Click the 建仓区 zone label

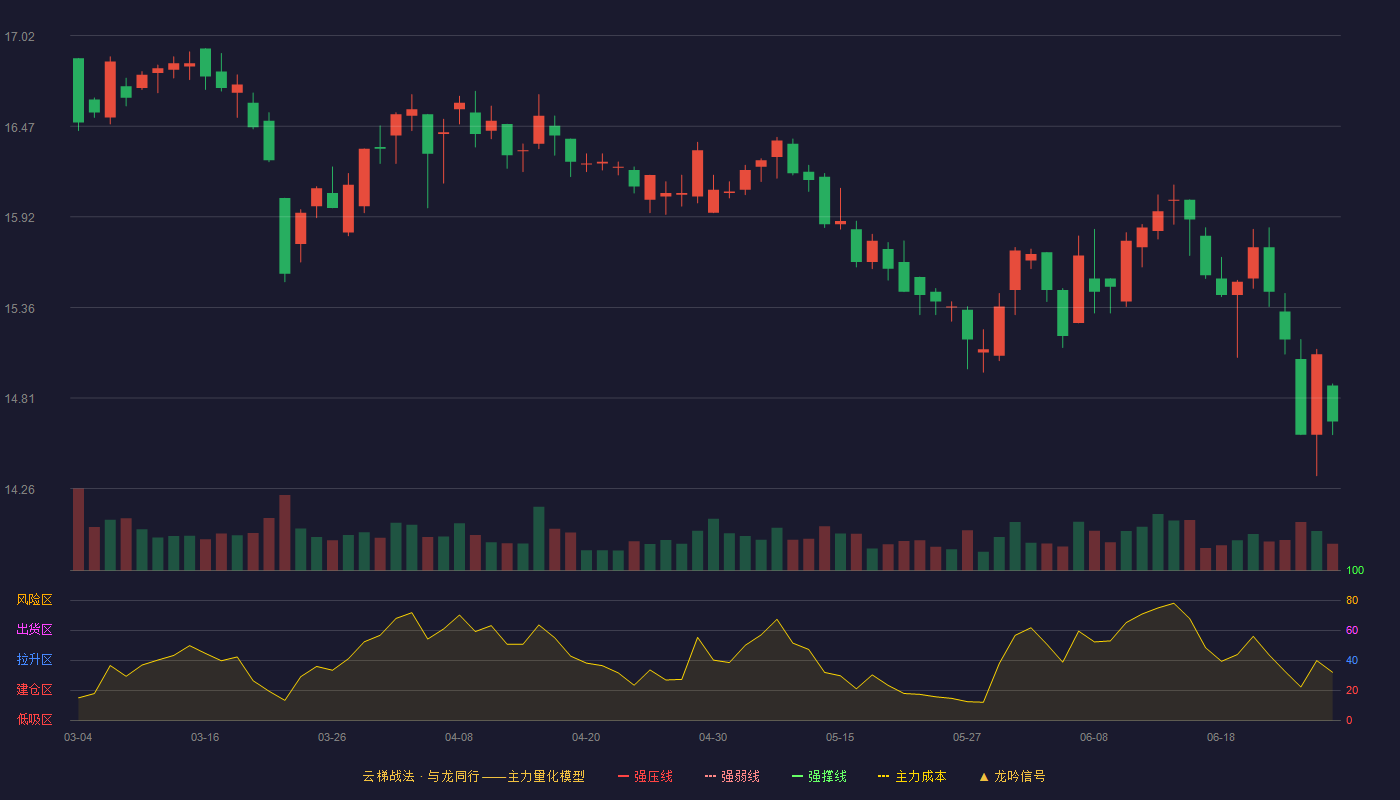[x=34, y=690]
